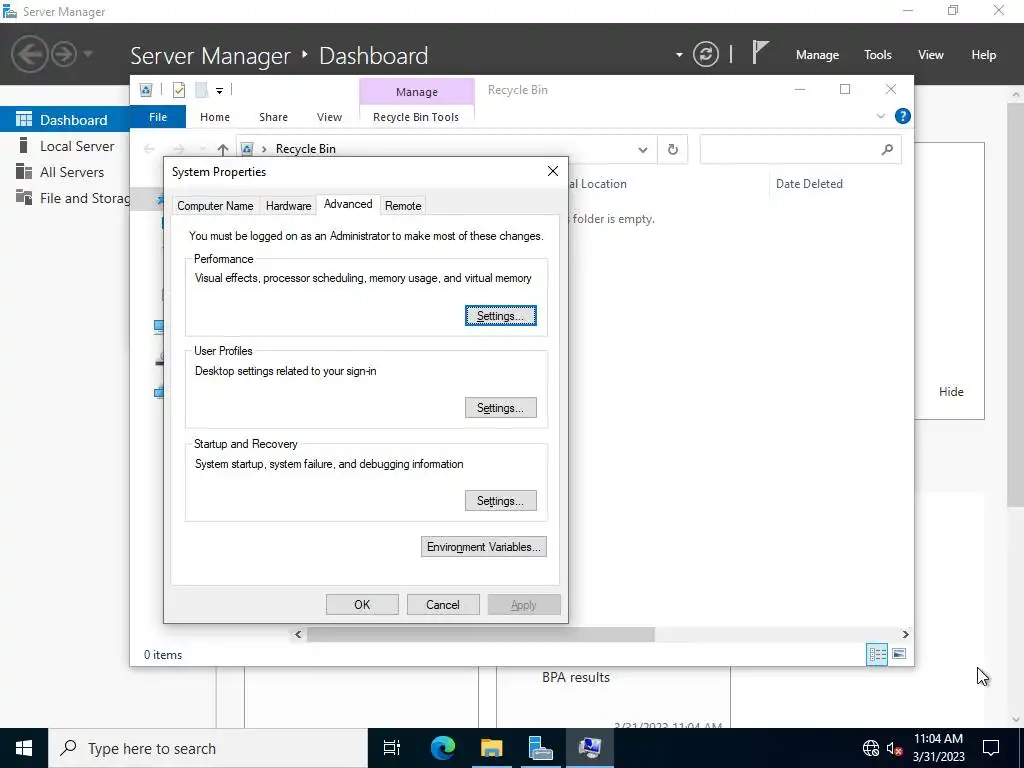Click muted volume tray icon
This screenshot has width=1024, height=768.
tap(894, 748)
